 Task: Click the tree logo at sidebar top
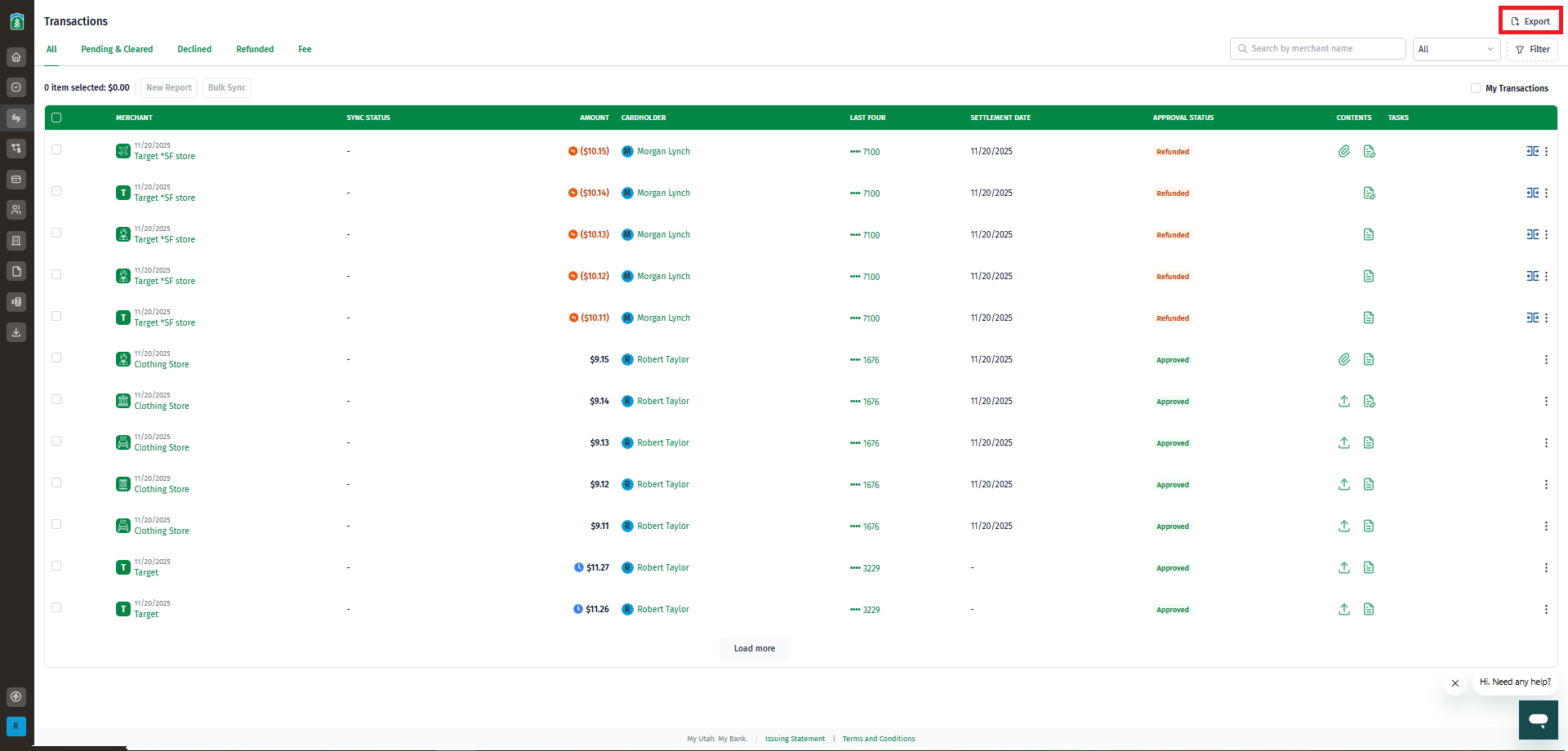tap(16, 21)
